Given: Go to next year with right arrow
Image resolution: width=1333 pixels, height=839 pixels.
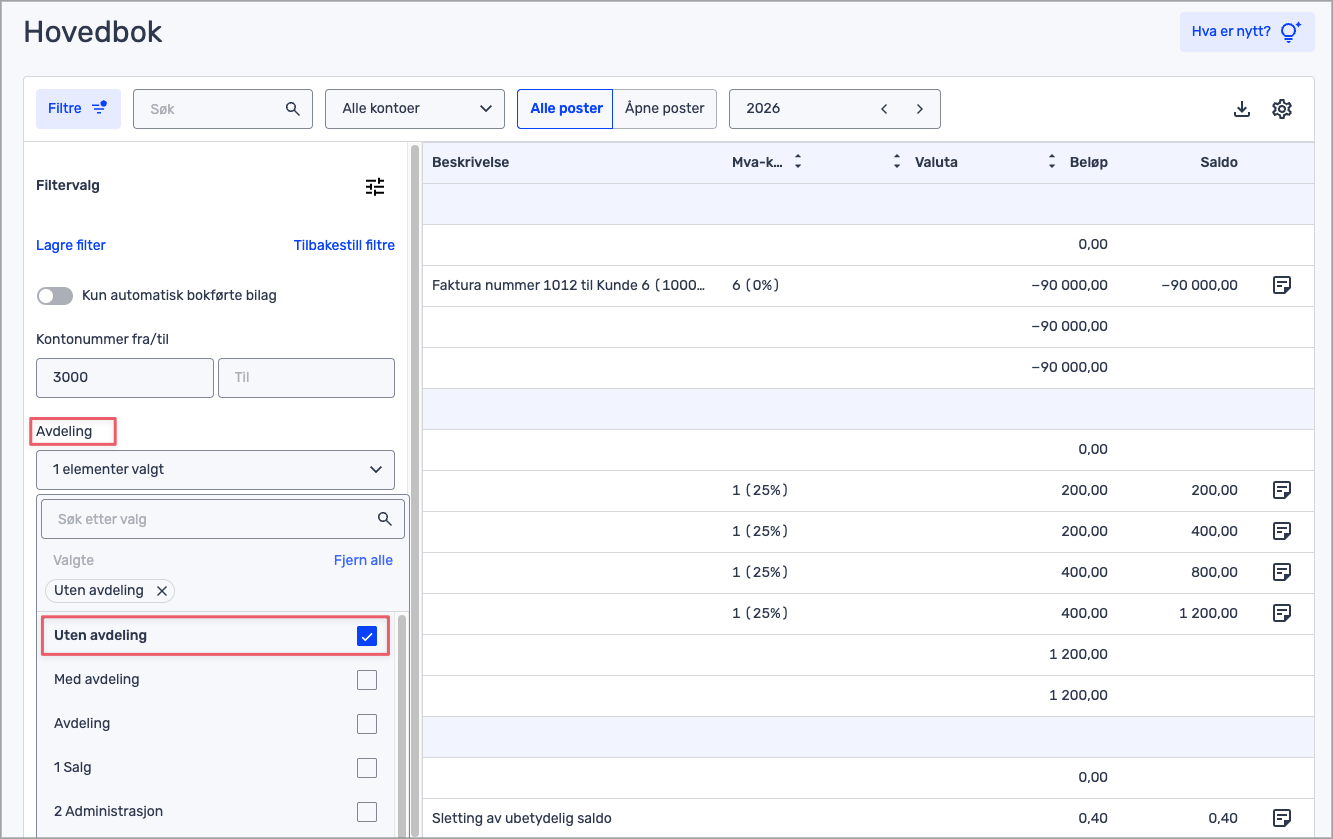Looking at the screenshot, I should tap(920, 109).
